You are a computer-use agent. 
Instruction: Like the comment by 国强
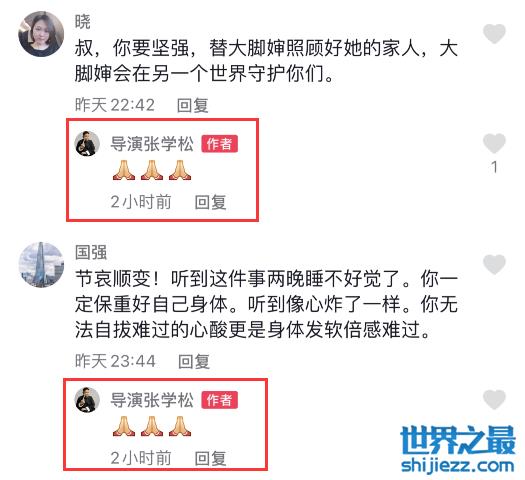[x=494, y=264]
